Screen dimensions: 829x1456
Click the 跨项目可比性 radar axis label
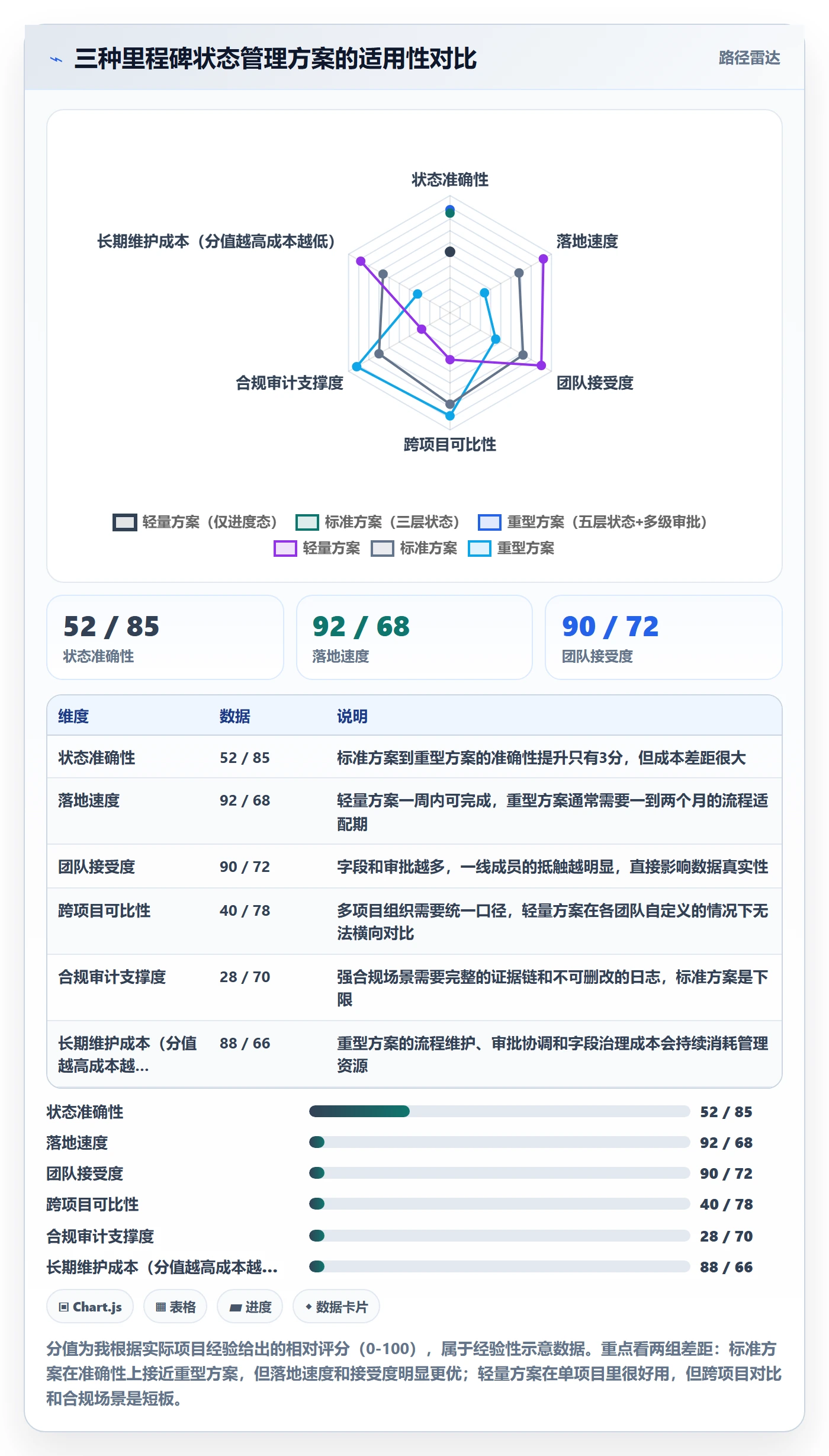(x=450, y=444)
